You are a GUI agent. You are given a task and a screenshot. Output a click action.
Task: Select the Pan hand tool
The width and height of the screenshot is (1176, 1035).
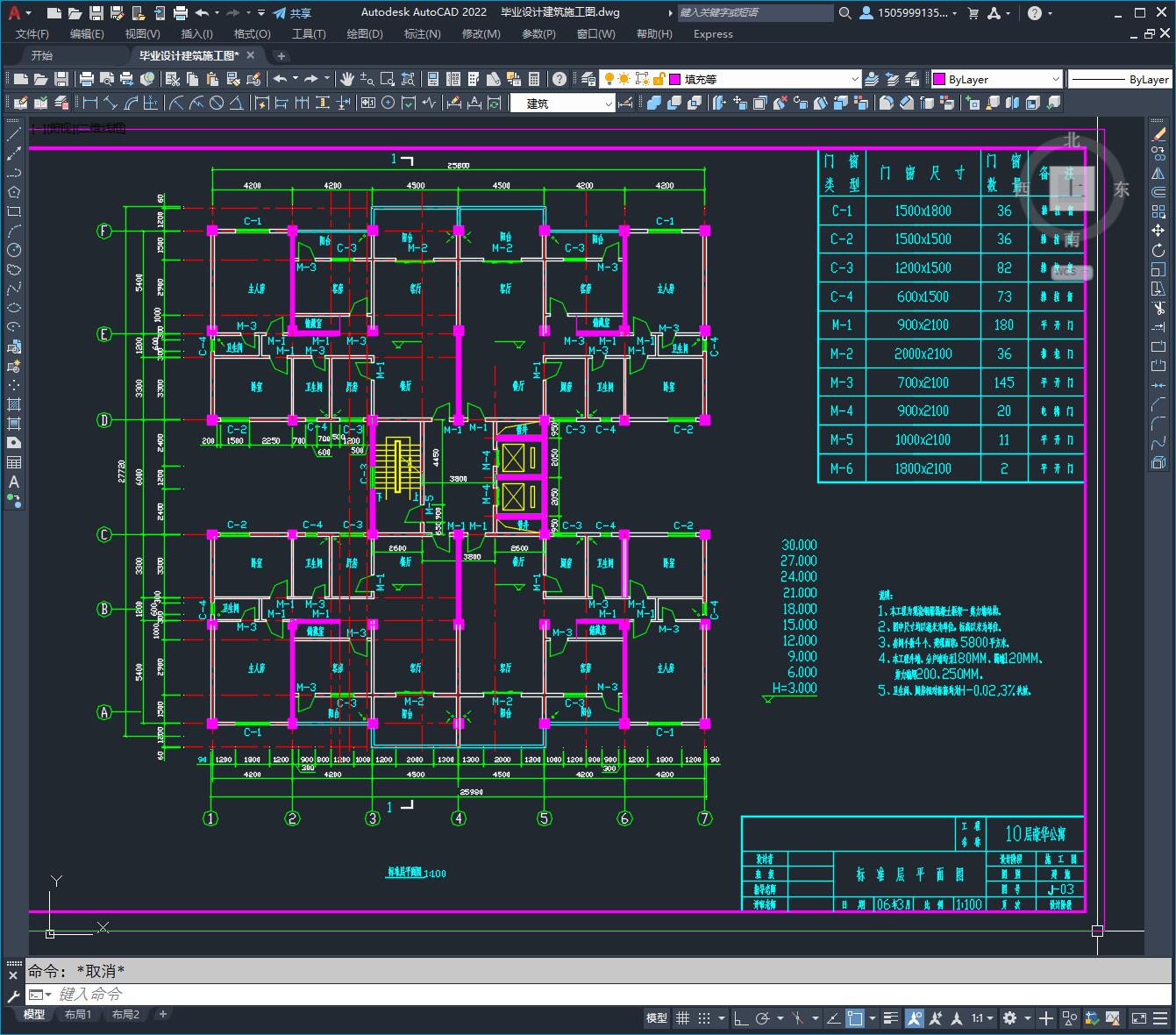pyautogui.click(x=346, y=79)
